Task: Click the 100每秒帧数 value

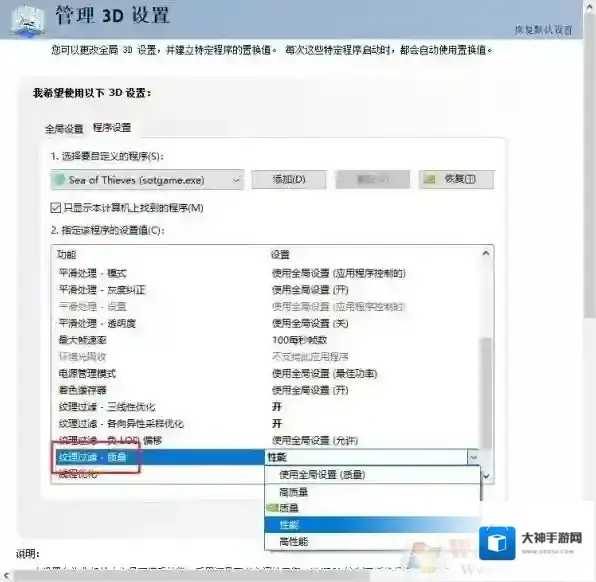Action: tap(300, 340)
